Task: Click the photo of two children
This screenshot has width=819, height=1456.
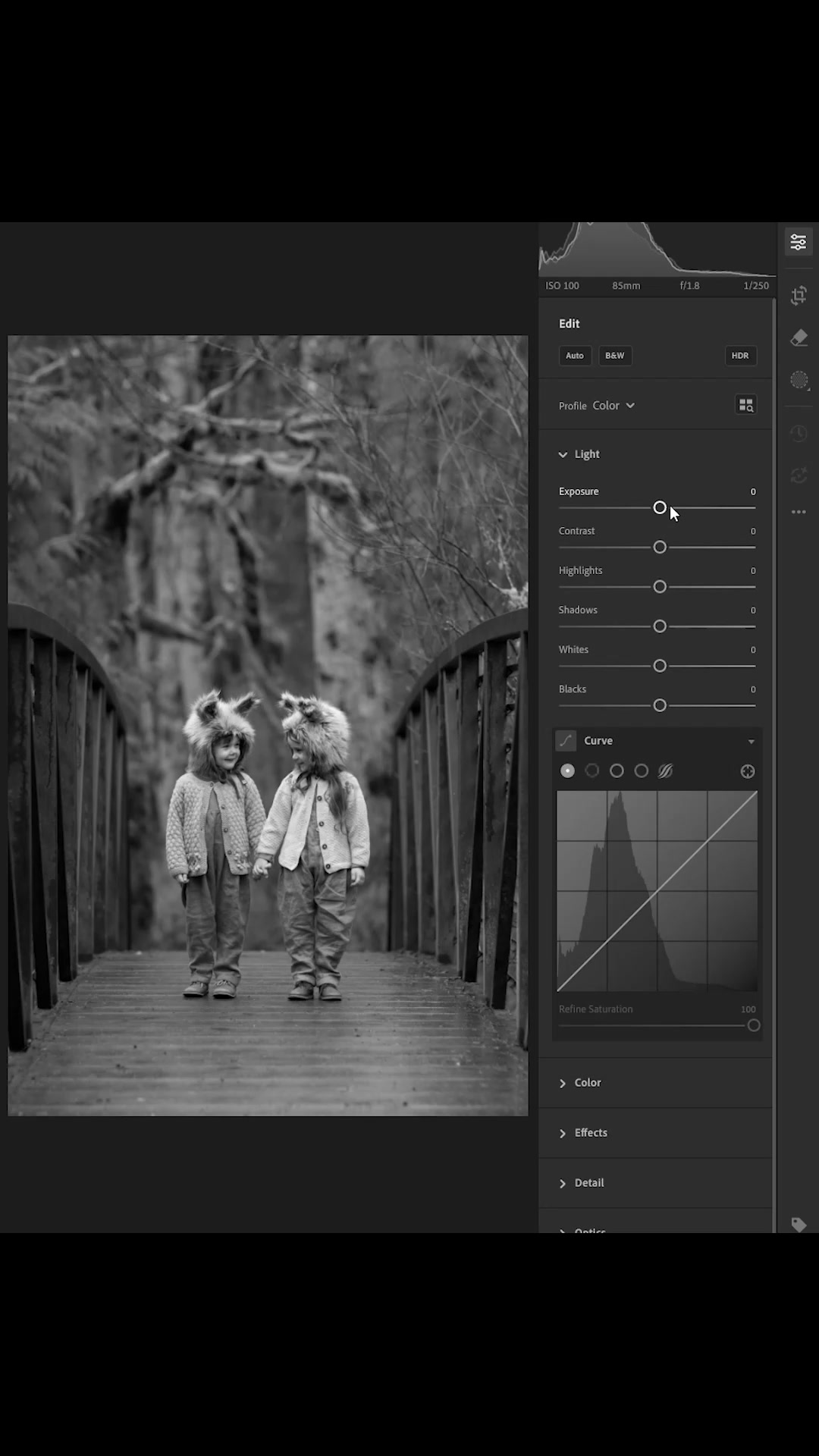Action: [x=268, y=726]
